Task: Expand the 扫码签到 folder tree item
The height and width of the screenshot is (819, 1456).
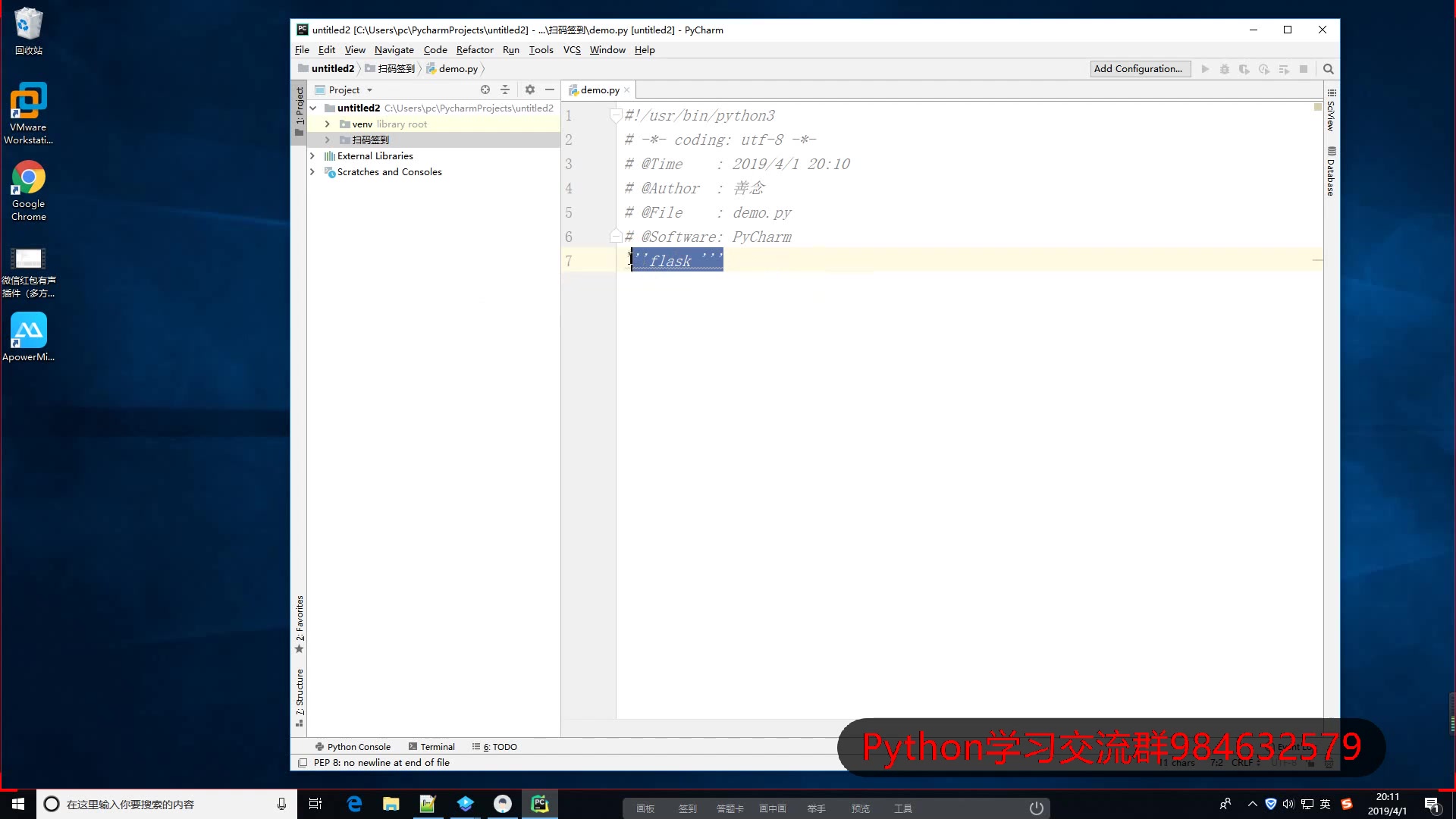Action: pos(327,139)
